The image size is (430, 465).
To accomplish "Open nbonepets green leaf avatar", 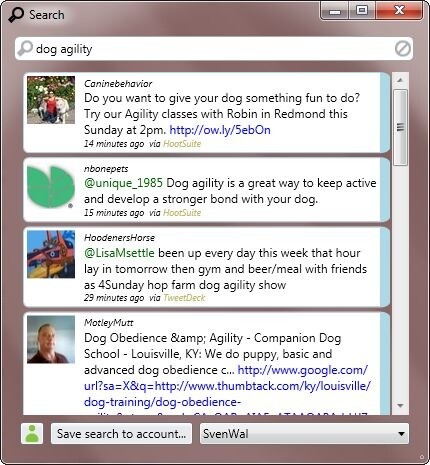I will (51, 187).
